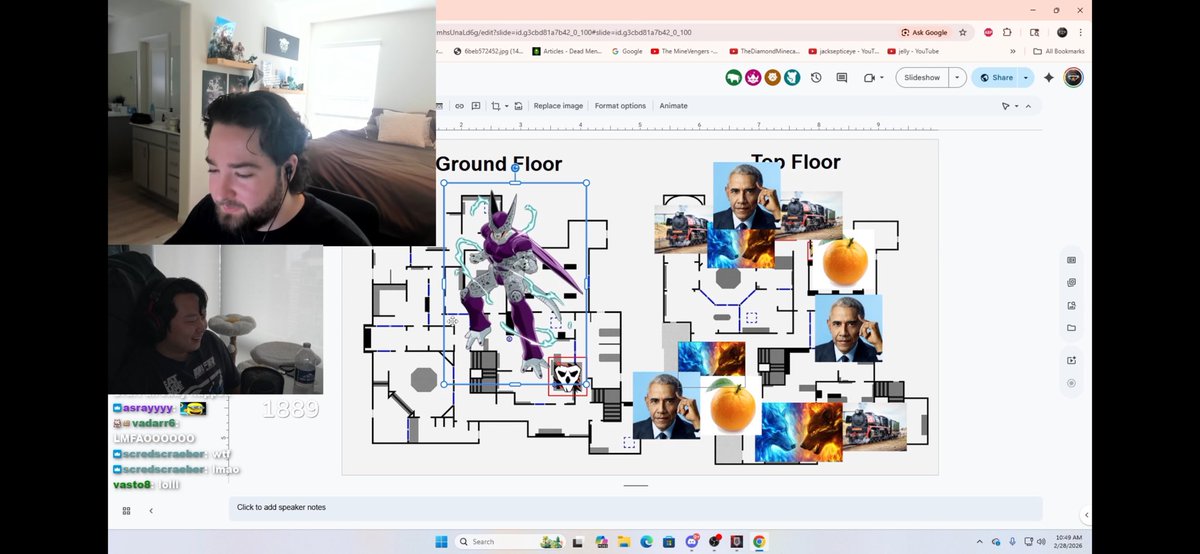This screenshot has height=554, width=1200.
Task: Insert link using the chain icon
Action: coord(459,106)
